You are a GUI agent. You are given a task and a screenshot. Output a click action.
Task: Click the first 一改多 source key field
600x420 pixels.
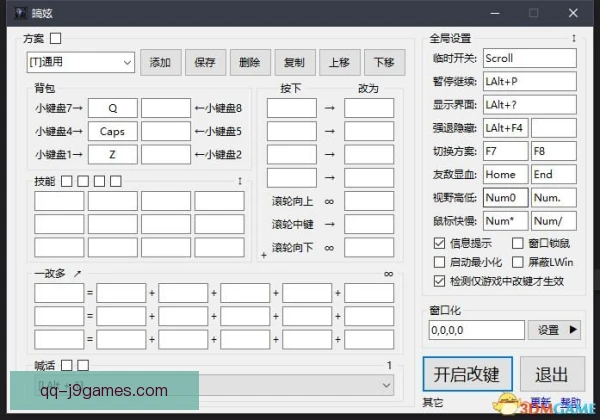coord(59,293)
